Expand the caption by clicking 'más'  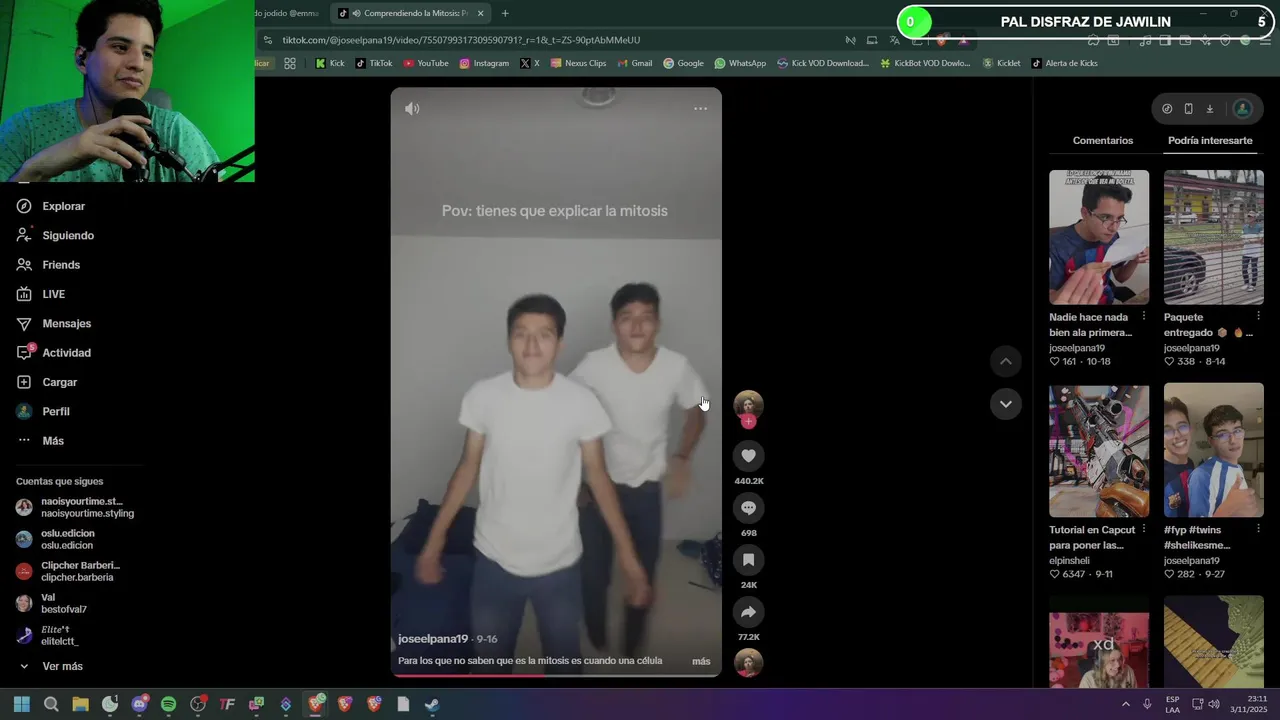pyautogui.click(x=701, y=661)
